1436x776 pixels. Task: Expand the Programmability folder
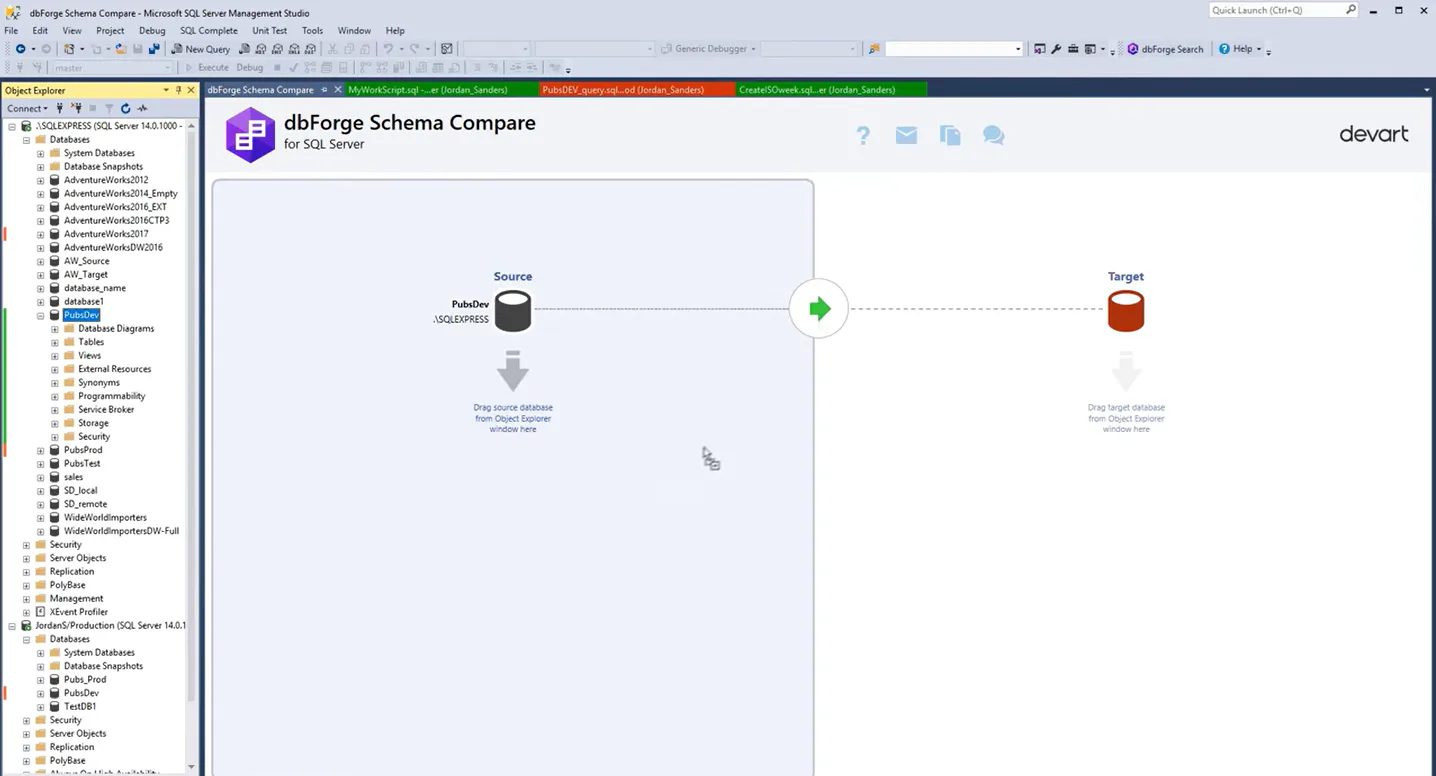pyautogui.click(x=55, y=396)
